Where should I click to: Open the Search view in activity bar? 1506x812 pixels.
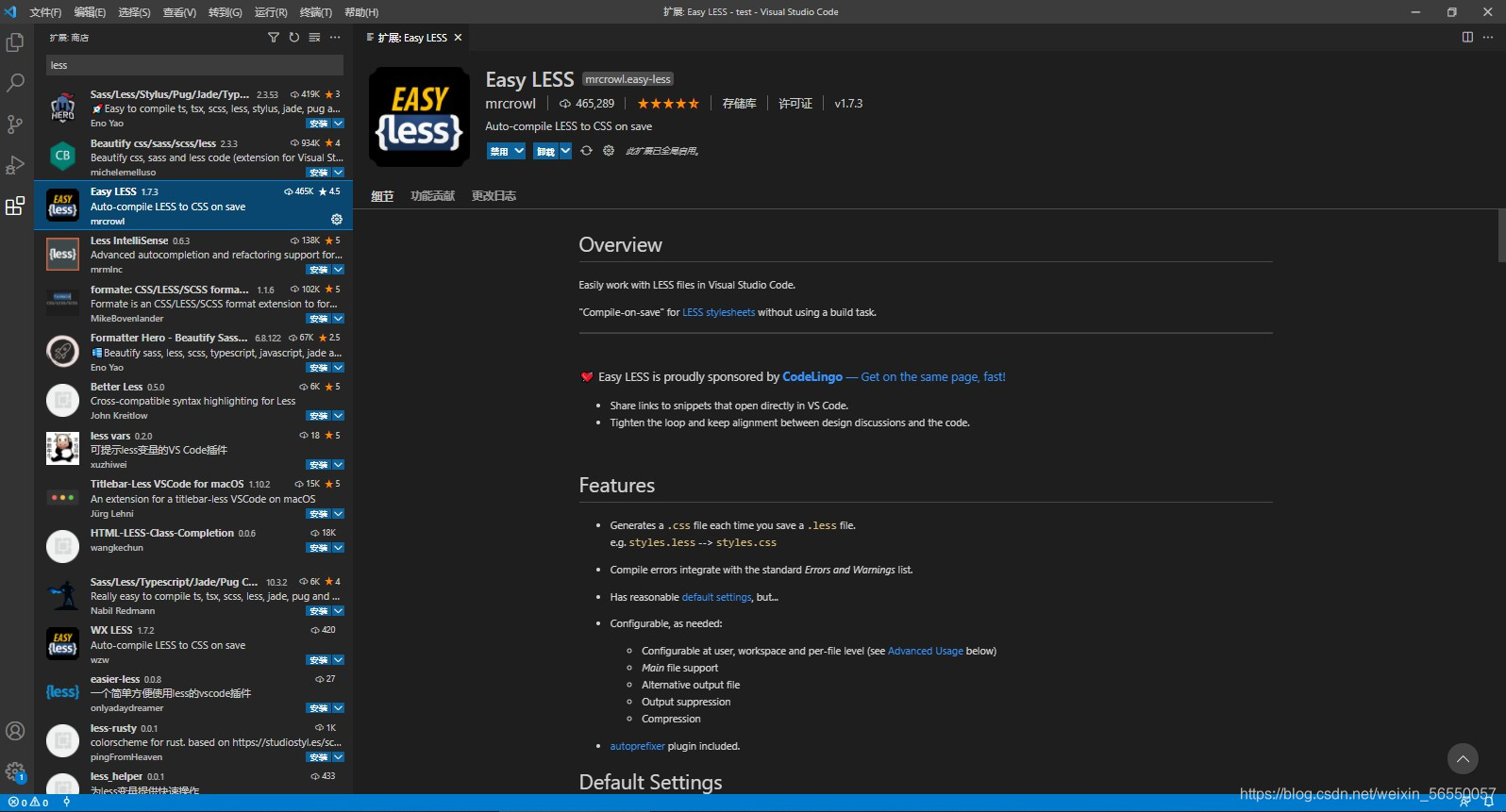click(x=15, y=83)
